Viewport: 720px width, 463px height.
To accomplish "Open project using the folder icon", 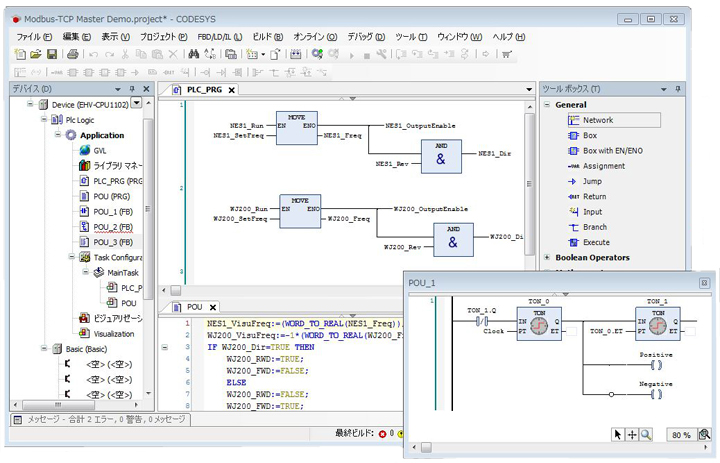I will pyautogui.click(x=36, y=54).
